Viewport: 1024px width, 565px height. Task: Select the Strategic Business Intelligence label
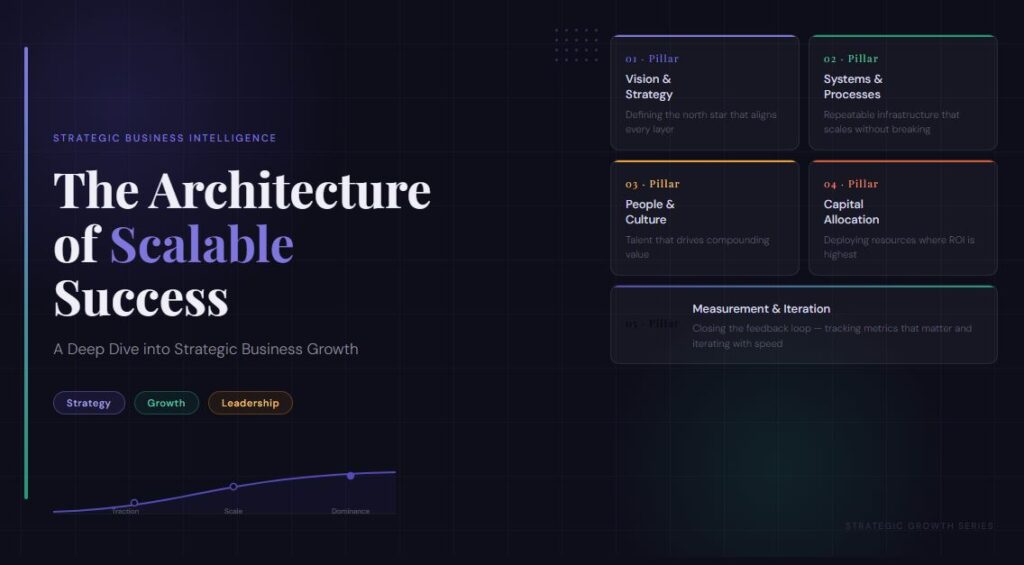tap(165, 138)
